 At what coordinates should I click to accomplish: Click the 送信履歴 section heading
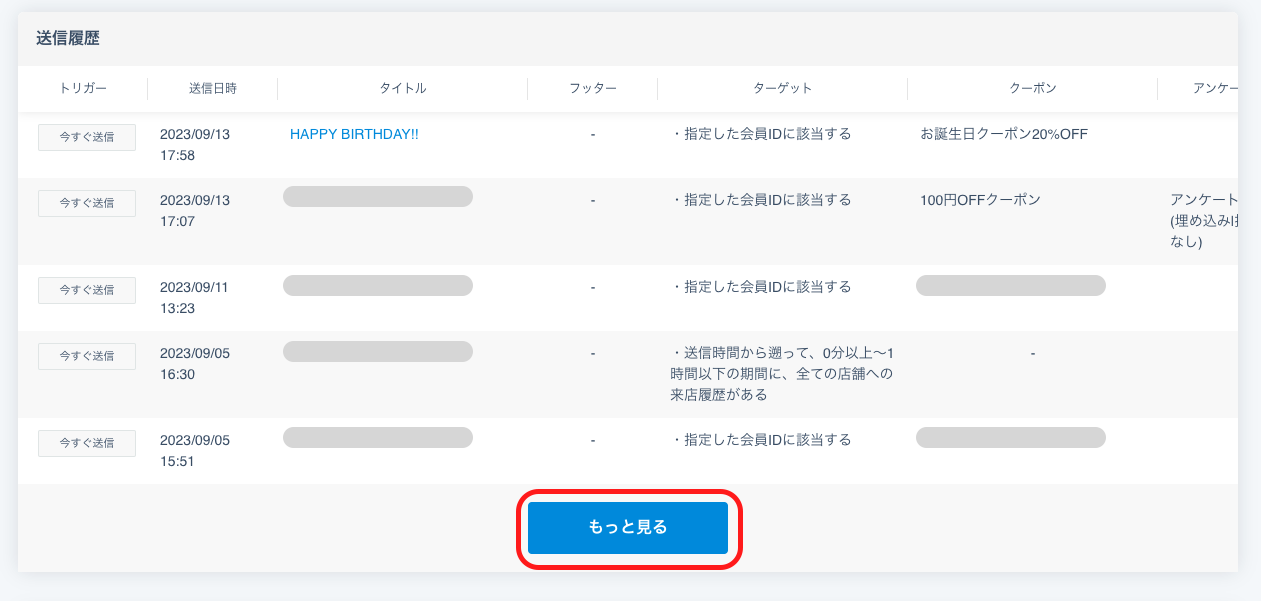point(68,39)
